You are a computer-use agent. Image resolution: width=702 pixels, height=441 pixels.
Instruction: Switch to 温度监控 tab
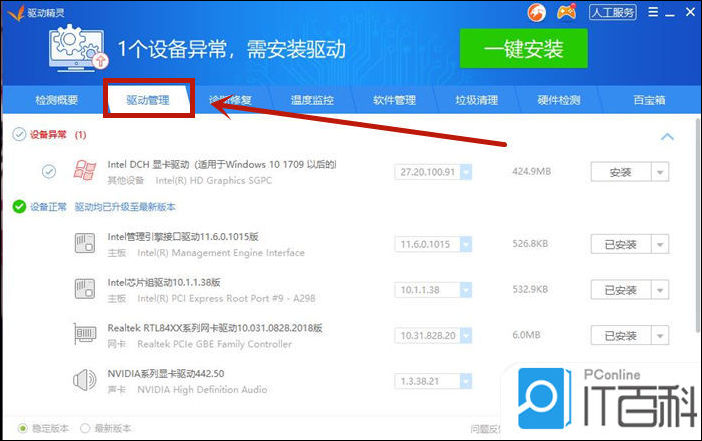click(x=312, y=100)
